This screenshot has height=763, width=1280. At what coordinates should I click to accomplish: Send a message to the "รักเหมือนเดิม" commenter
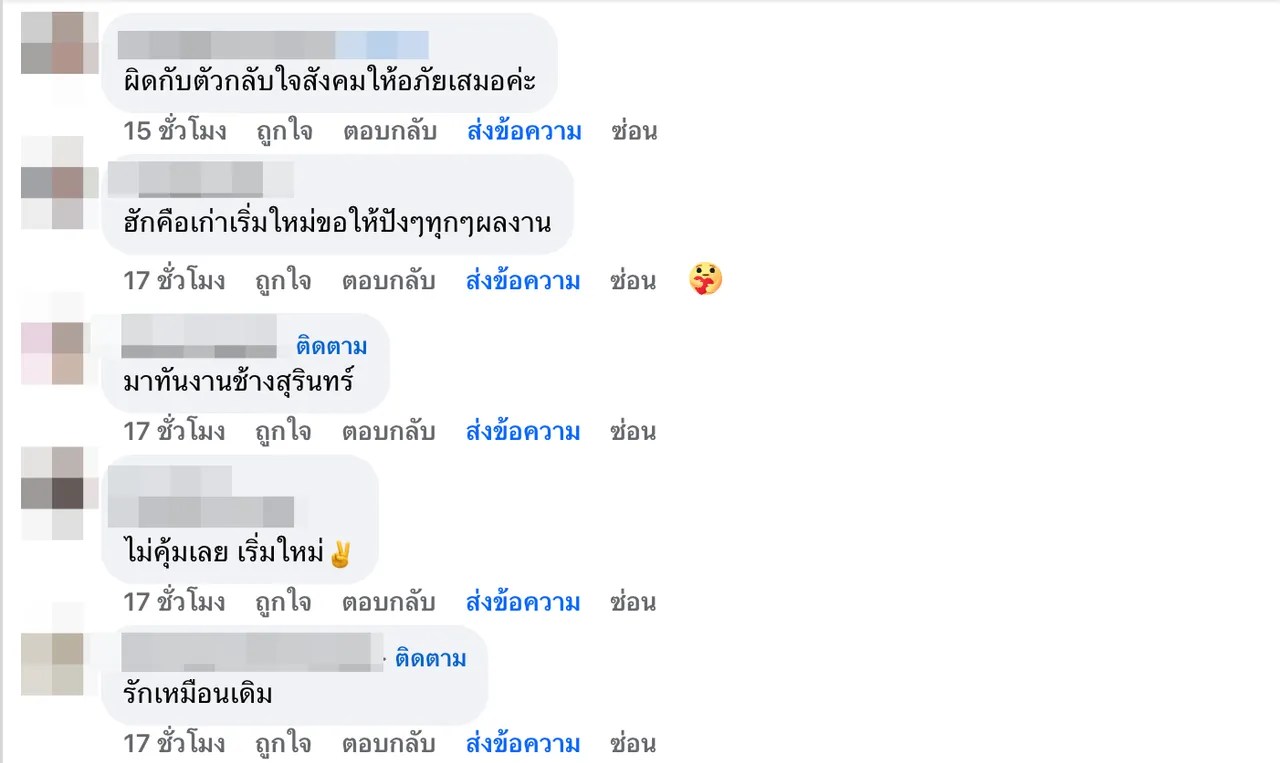point(523,744)
